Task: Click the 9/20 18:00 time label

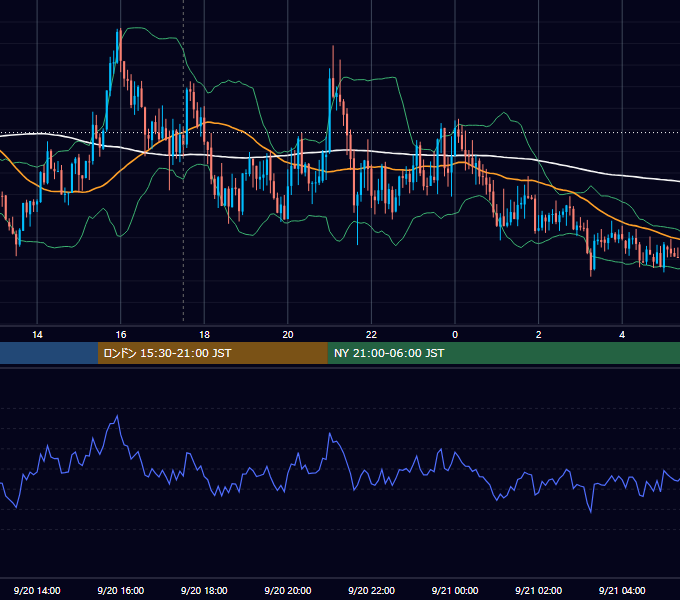Action: [204, 590]
